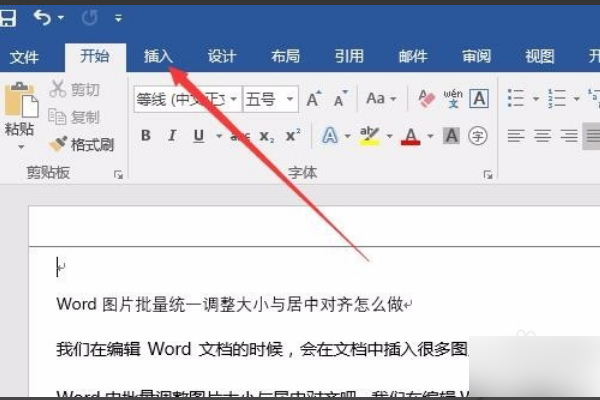The width and height of the screenshot is (600, 400).
Task: Click the Justify alignment icon
Action: pyautogui.click(x=592, y=136)
